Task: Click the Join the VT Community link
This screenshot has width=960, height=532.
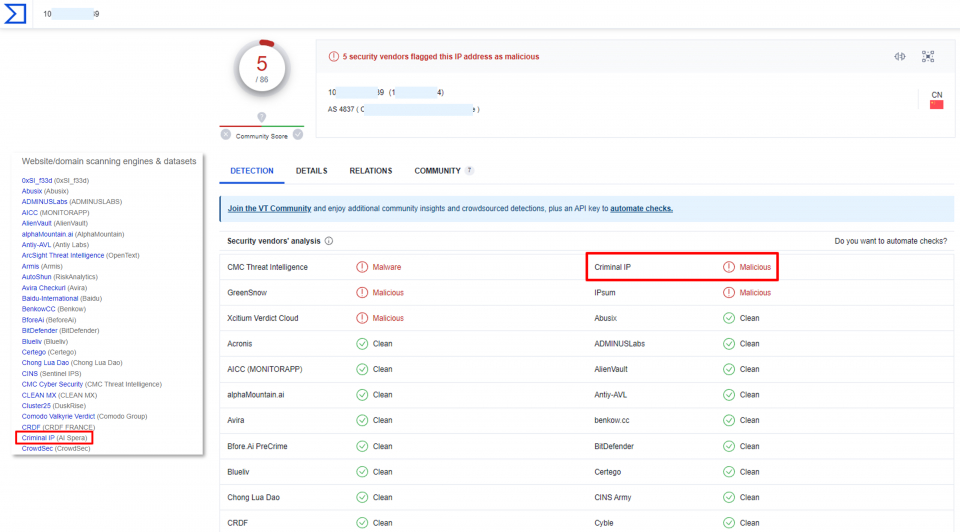Action: point(269,209)
